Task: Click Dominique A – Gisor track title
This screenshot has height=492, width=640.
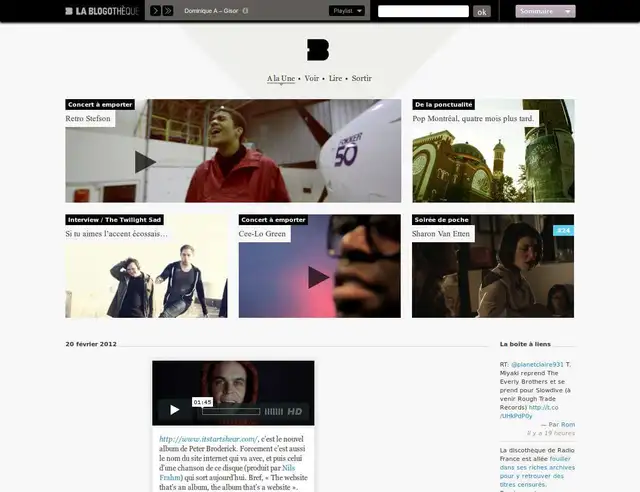Action: [x=211, y=11]
